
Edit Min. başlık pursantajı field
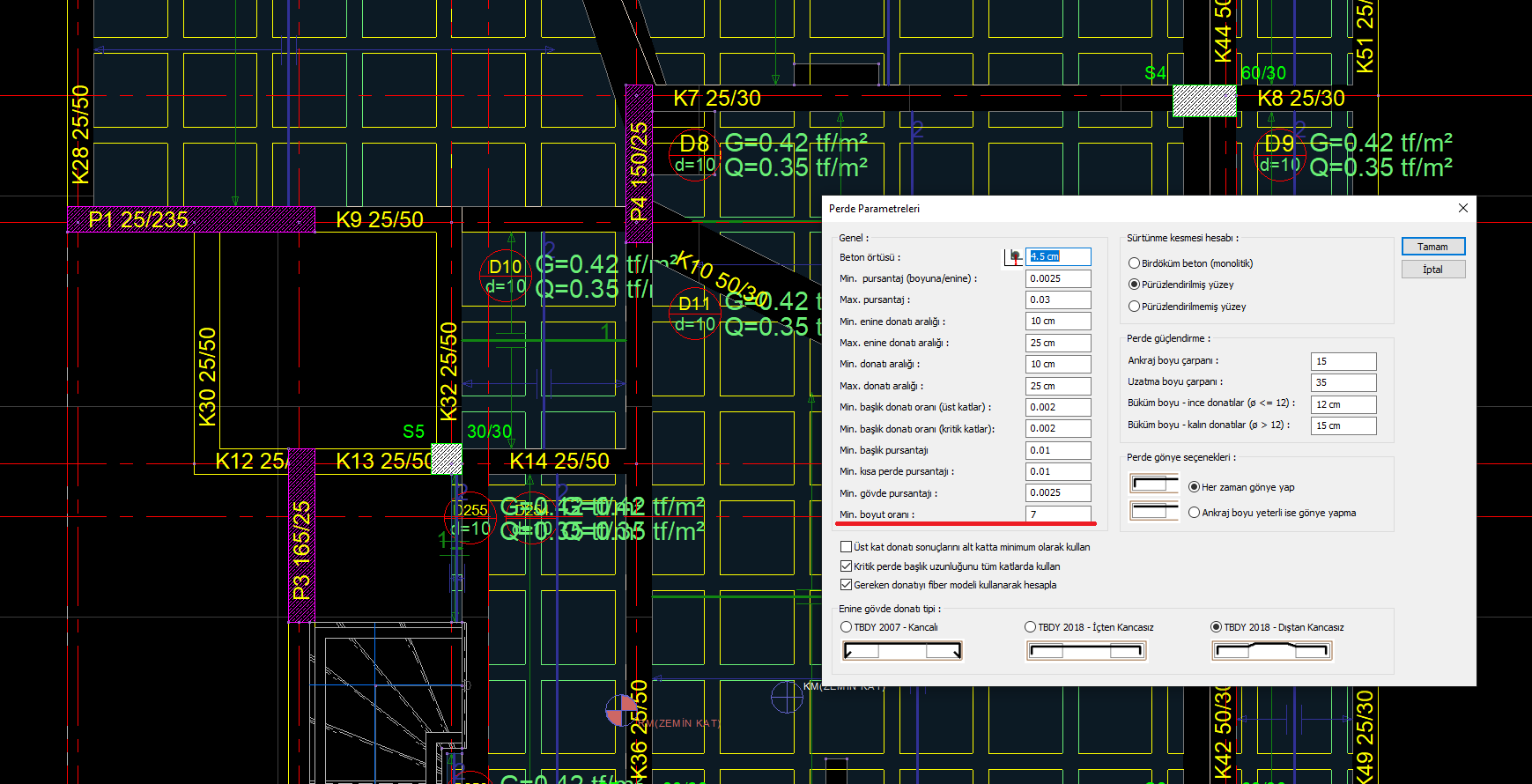(x=1058, y=450)
